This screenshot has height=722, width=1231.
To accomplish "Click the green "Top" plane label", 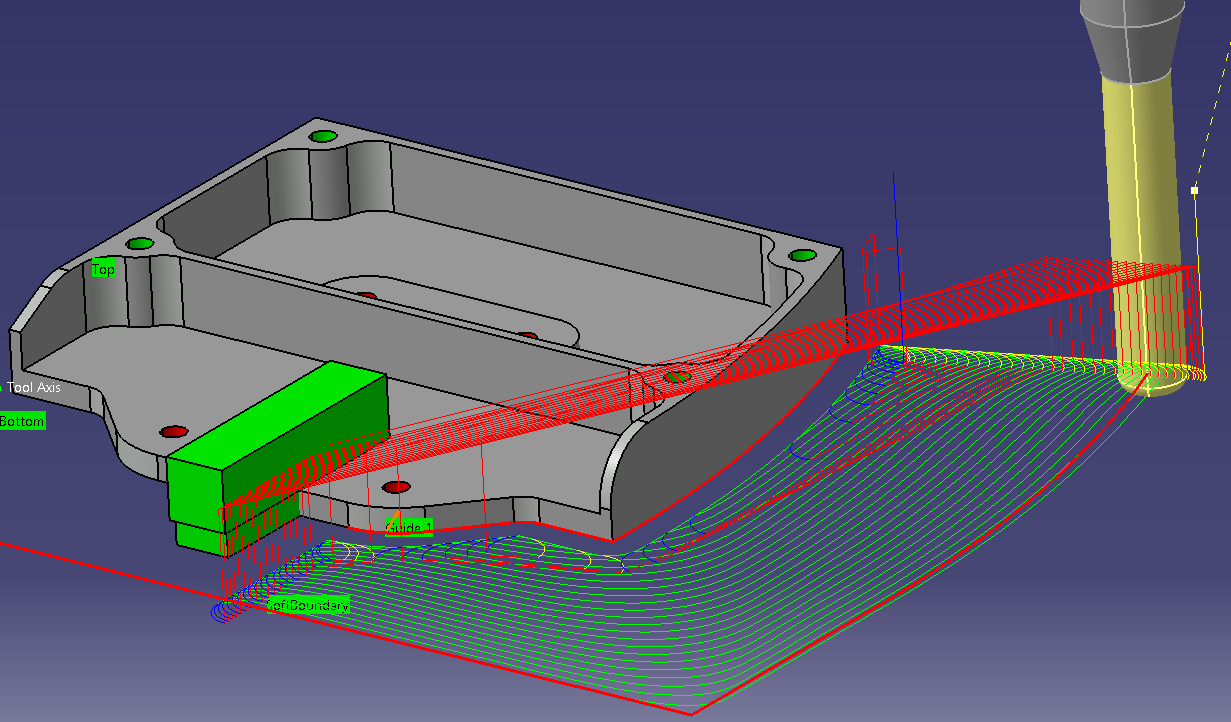I will [x=103, y=269].
